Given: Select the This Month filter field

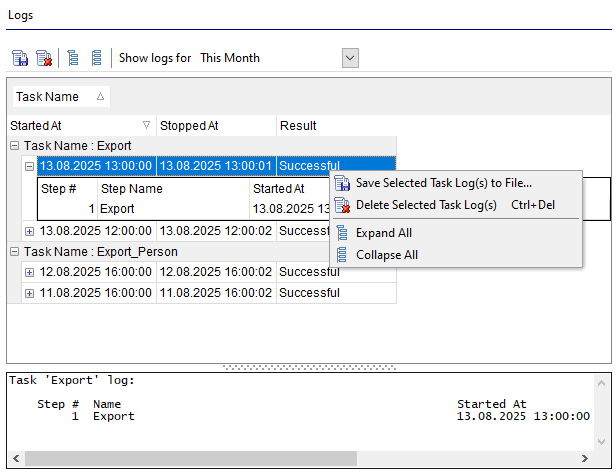Looking at the screenshot, I should (x=270, y=58).
